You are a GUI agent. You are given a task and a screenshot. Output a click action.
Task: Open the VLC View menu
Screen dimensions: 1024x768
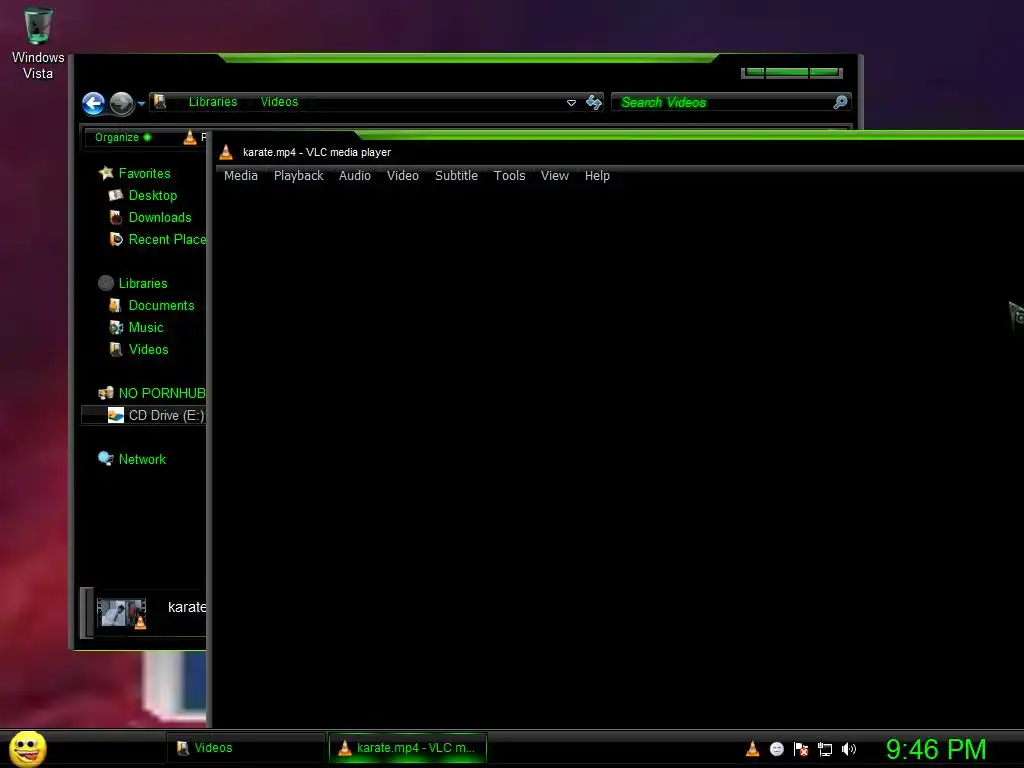point(554,176)
